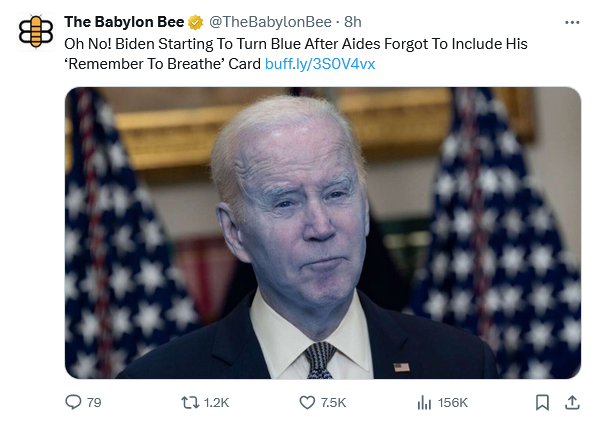This screenshot has width=598, height=424.
Task: Bookmark this tweet
Action: [x=542, y=403]
